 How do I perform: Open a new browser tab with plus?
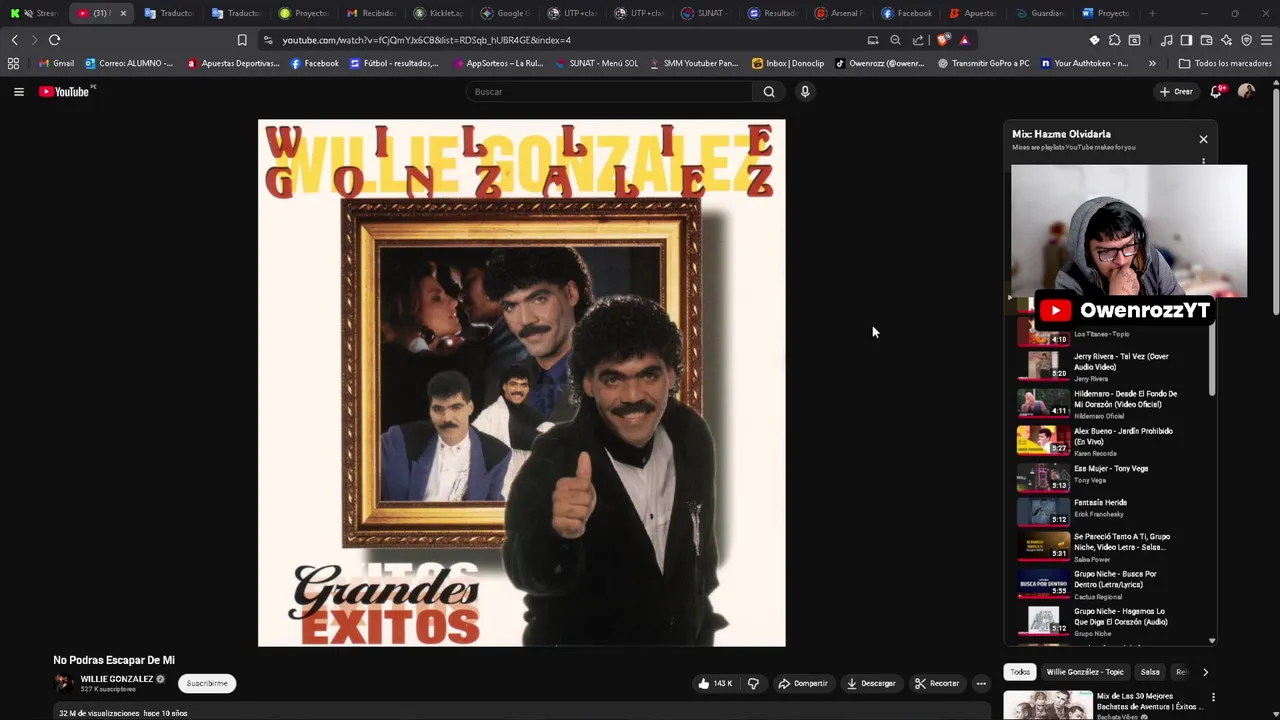point(1152,13)
